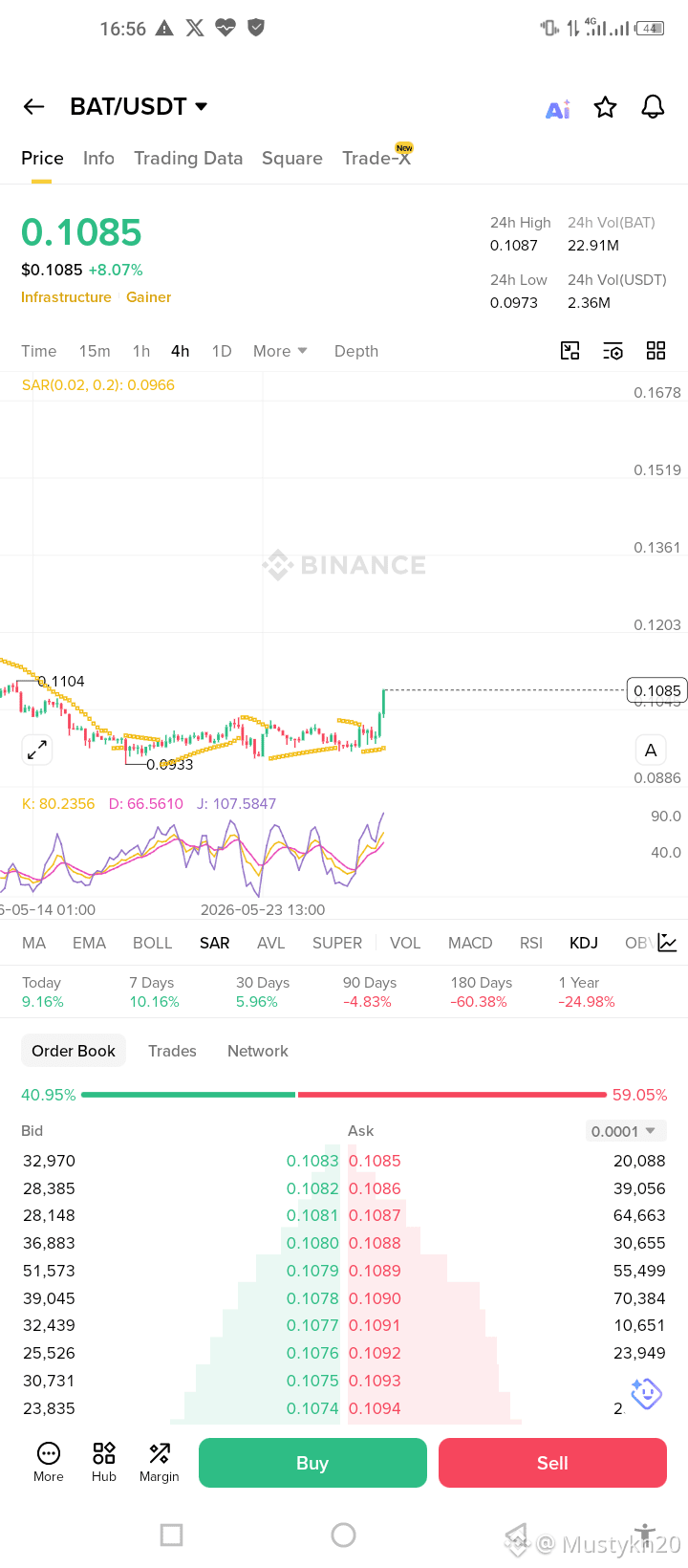Tap the shield notification icon in status bar
688x1568 pixels.
256,28
